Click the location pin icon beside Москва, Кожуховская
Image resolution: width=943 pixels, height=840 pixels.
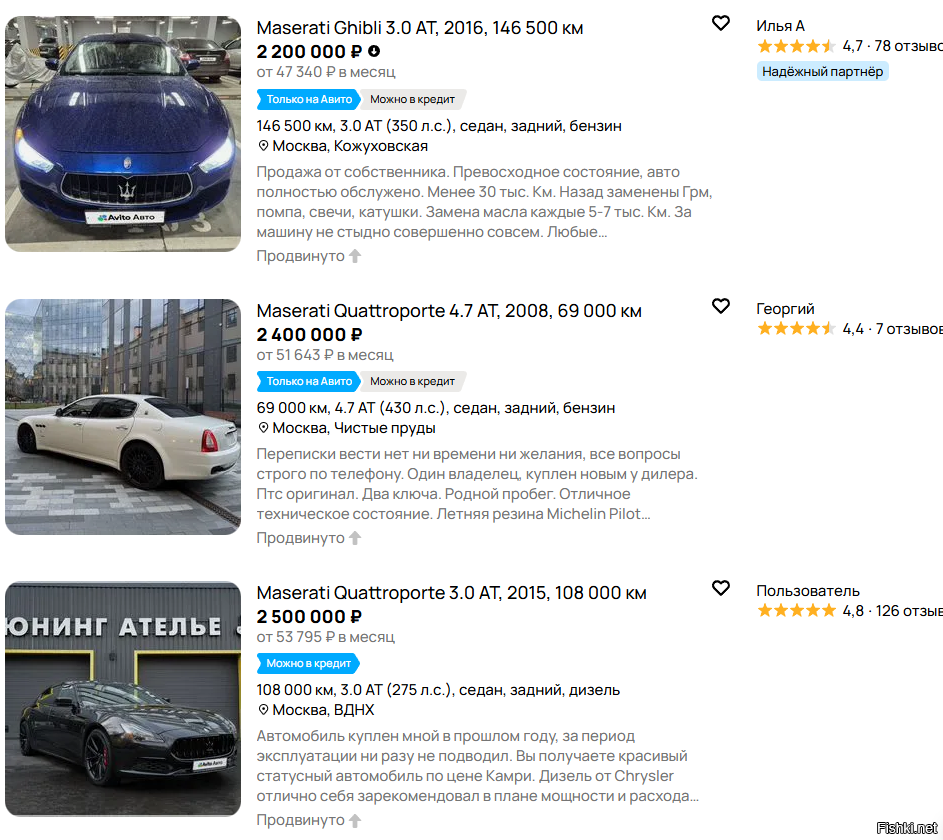264,146
